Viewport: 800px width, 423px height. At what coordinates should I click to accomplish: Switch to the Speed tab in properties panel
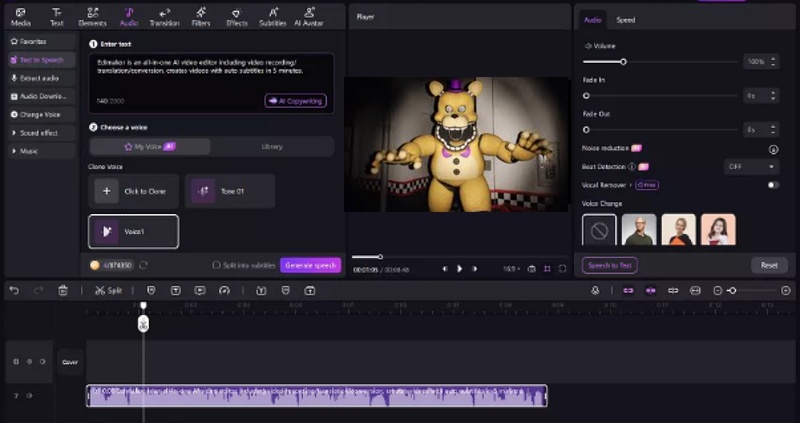point(626,20)
